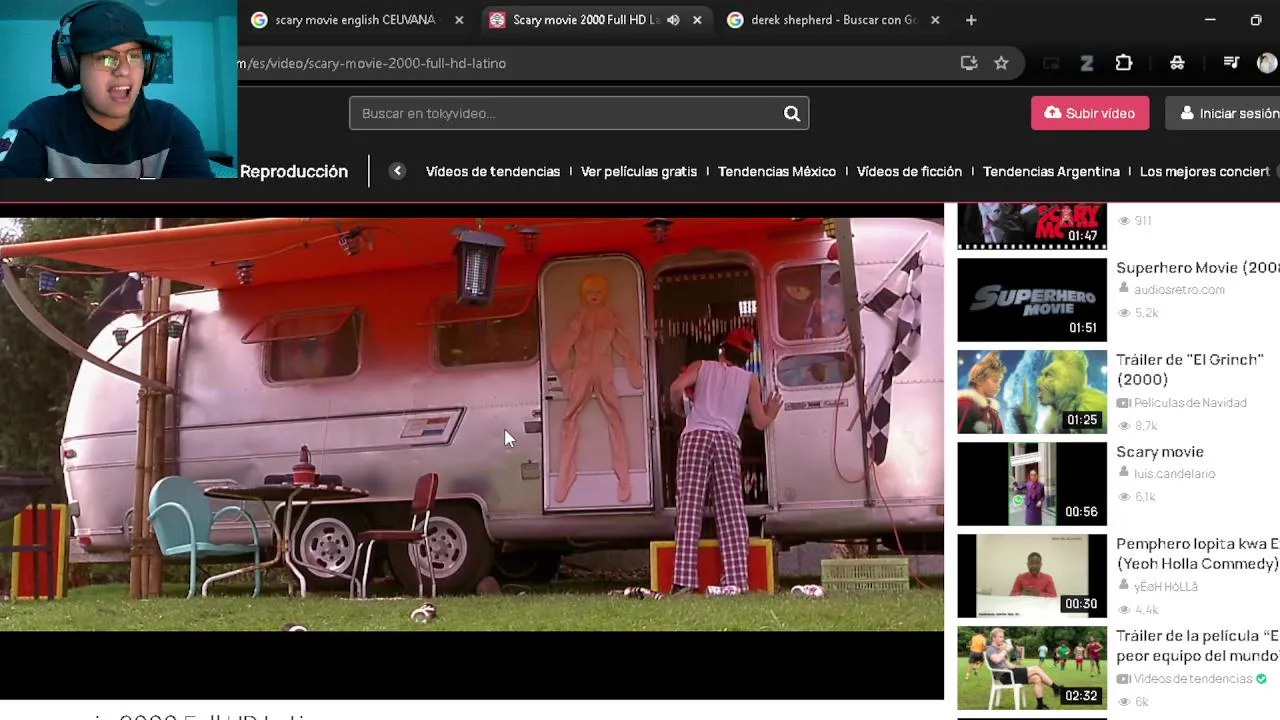Open a new browser tab
Screen dimensions: 1280x720
pos(971,20)
